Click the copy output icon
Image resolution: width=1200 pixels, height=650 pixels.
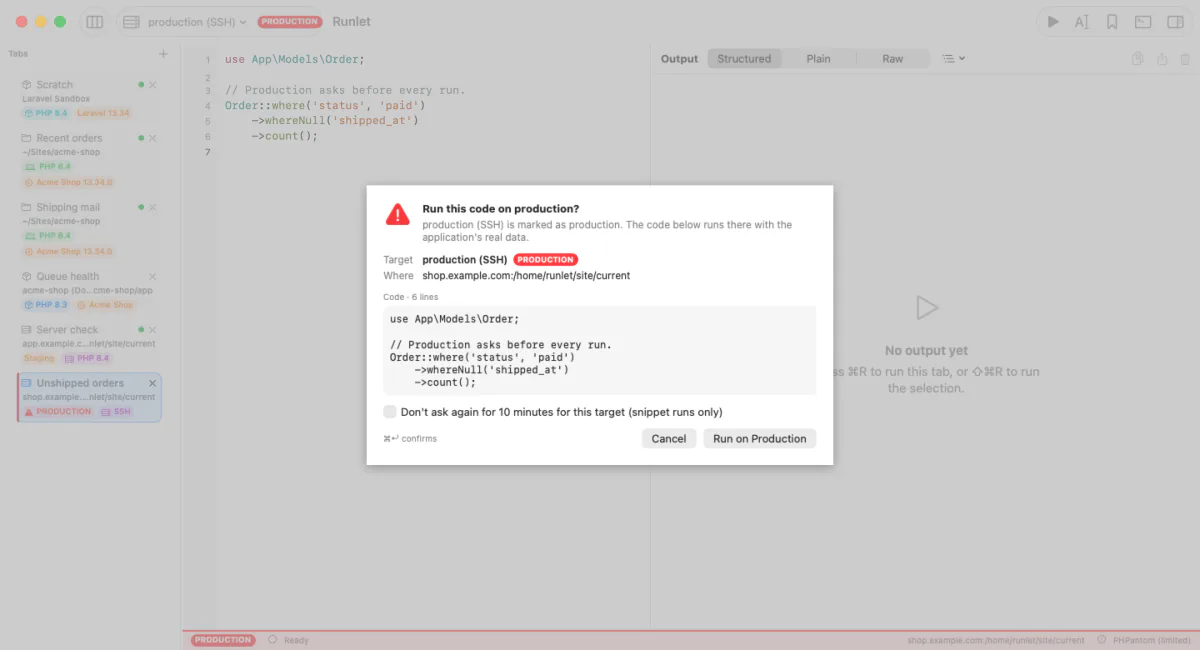pyautogui.click(x=1137, y=59)
